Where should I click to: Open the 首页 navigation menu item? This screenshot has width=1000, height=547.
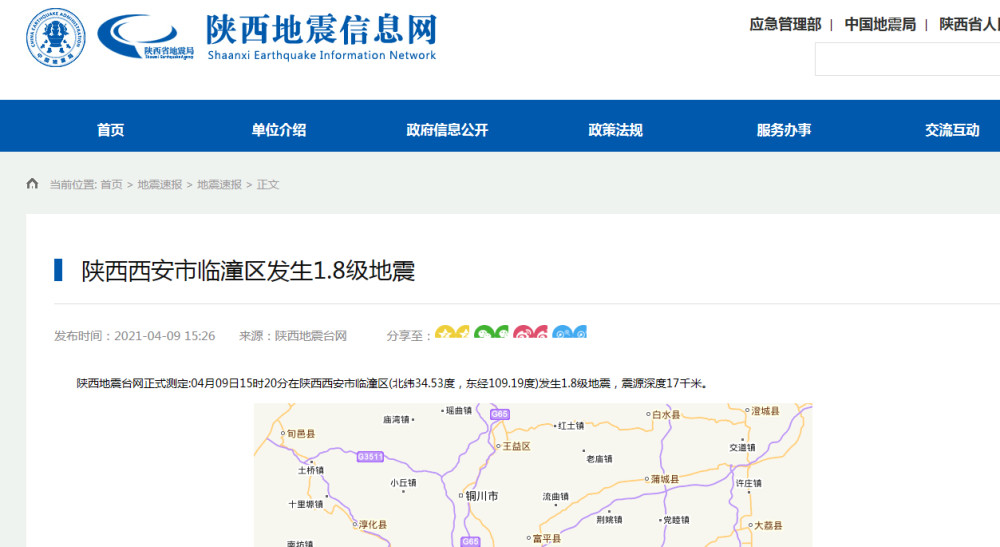[110, 130]
